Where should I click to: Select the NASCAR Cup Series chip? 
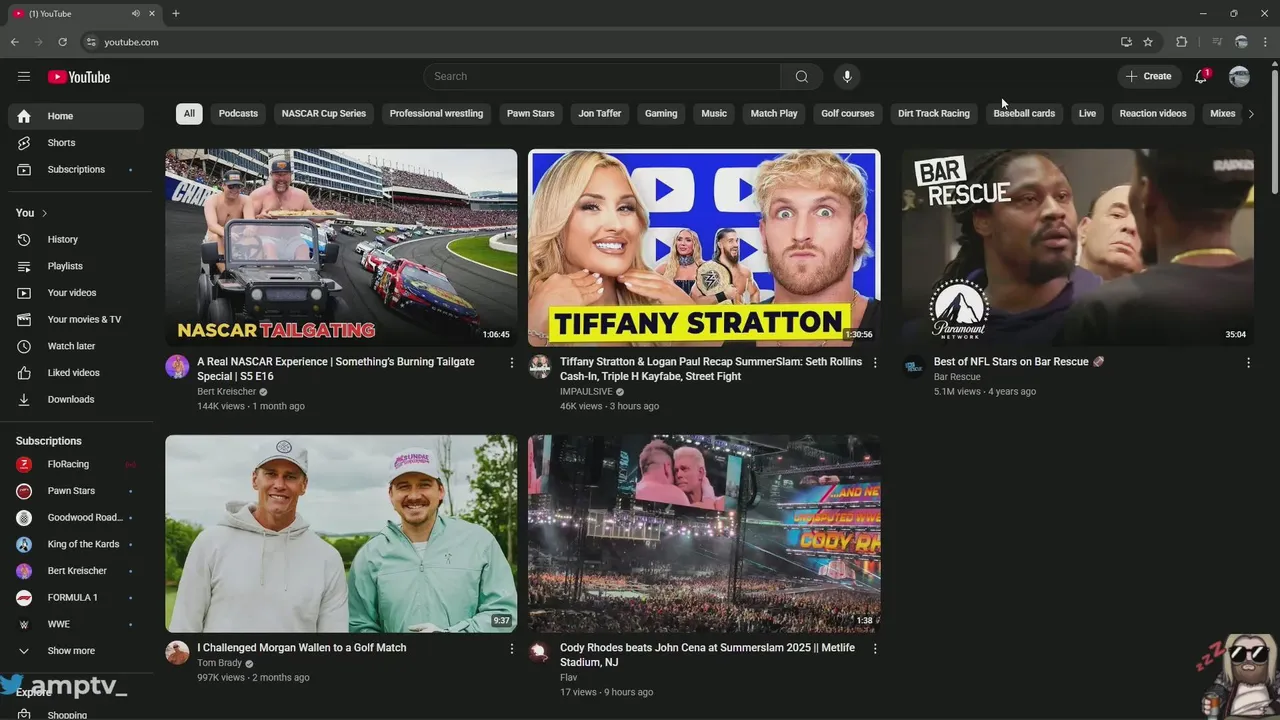pos(324,114)
